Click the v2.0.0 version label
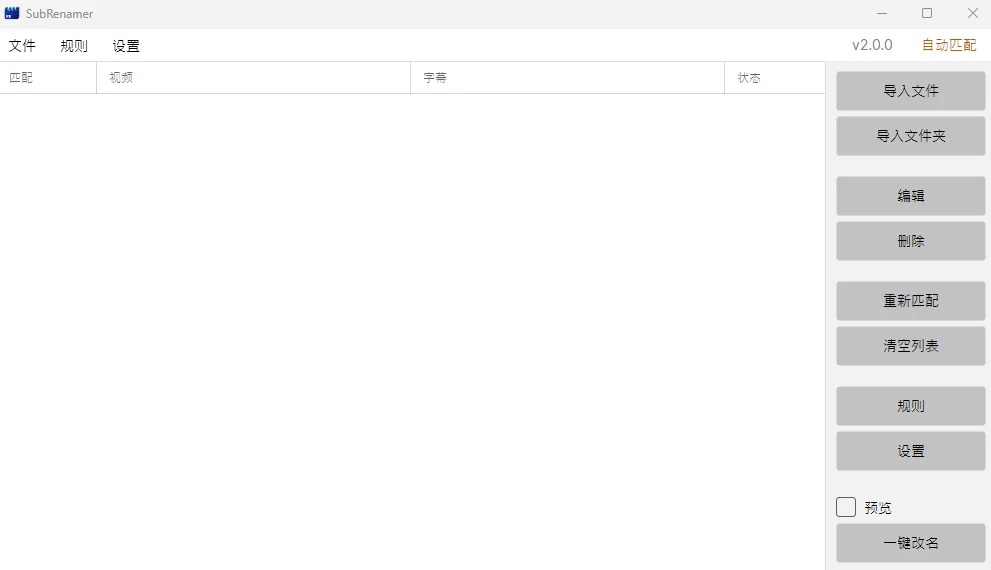The image size is (991, 570). (x=872, y=45)
